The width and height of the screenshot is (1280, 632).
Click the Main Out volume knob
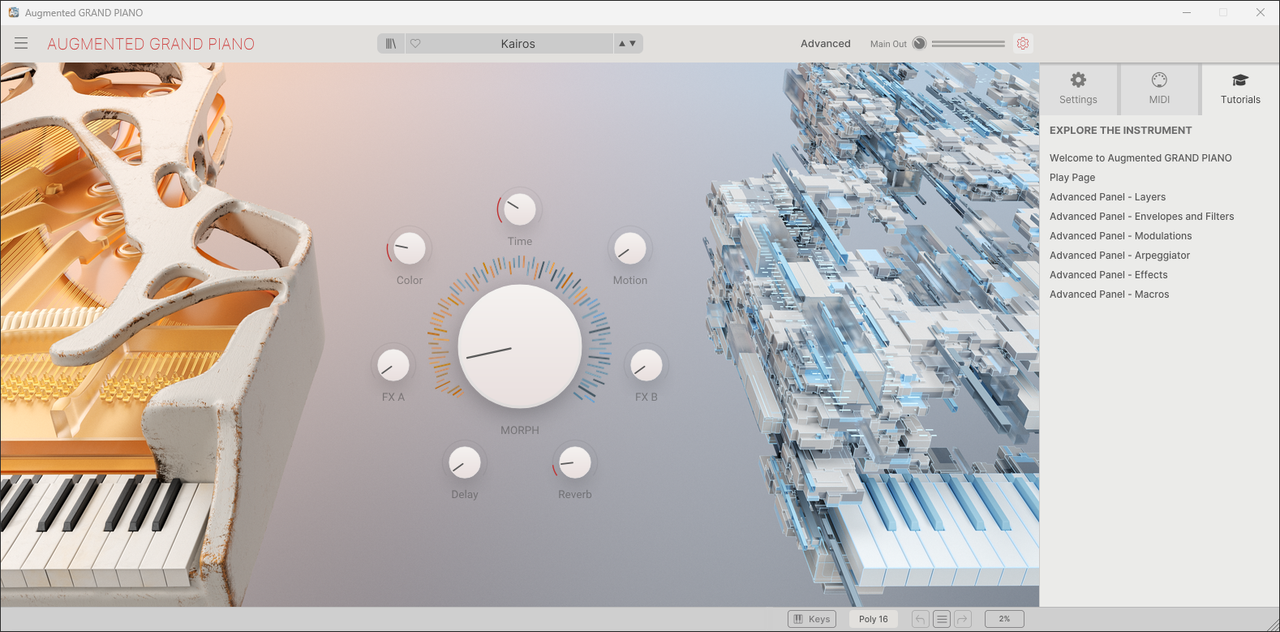(919, 44)
